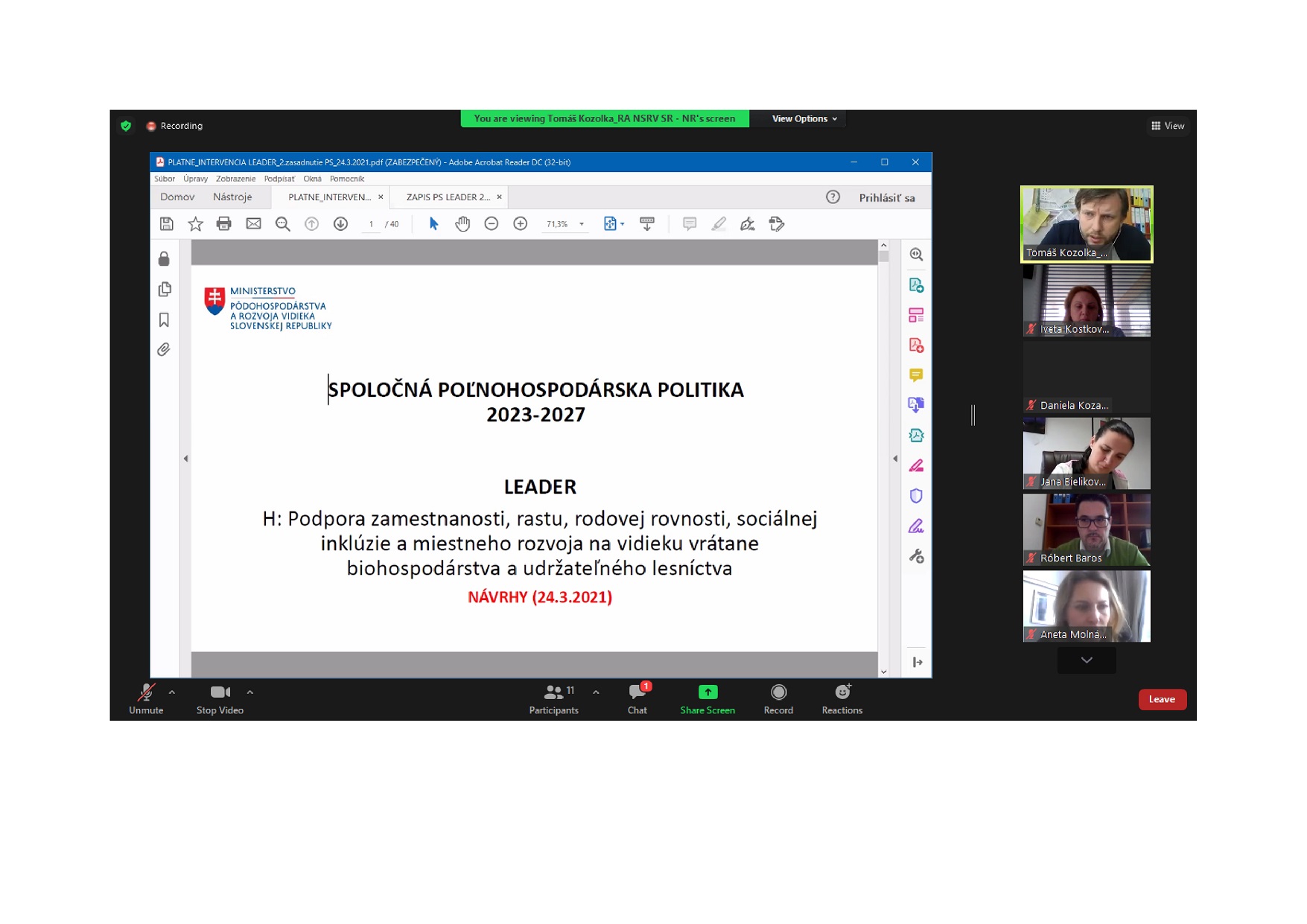The width and height of the screenshot is (1307, 924).
Task: Open the View Options dropdown
Action: [804, 119]
